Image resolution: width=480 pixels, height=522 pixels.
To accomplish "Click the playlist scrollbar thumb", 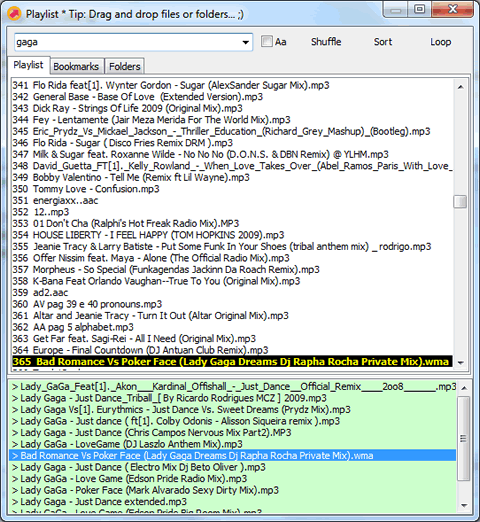I will click(460, 201).
